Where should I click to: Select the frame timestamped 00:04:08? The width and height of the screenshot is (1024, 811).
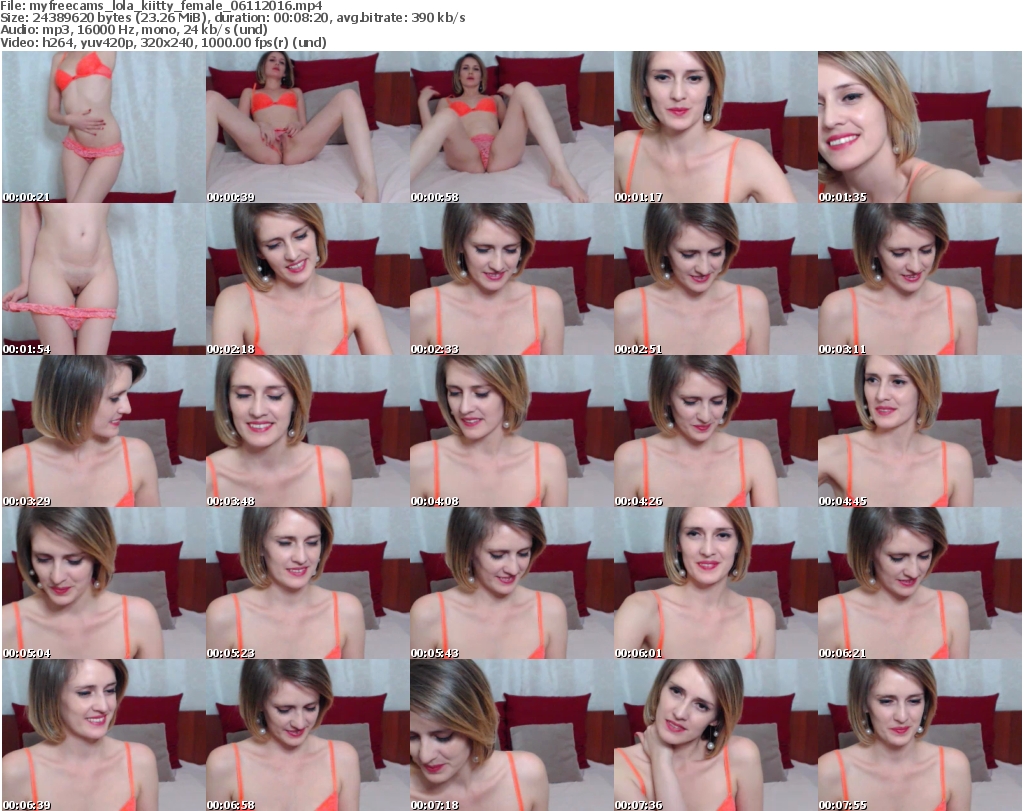coord(511,431)
